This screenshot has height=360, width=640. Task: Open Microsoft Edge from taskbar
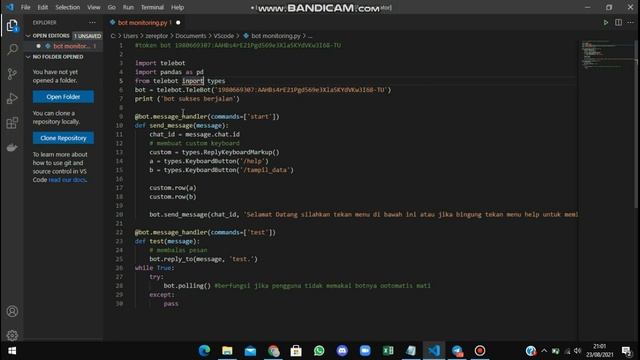[x=204, y=351]
